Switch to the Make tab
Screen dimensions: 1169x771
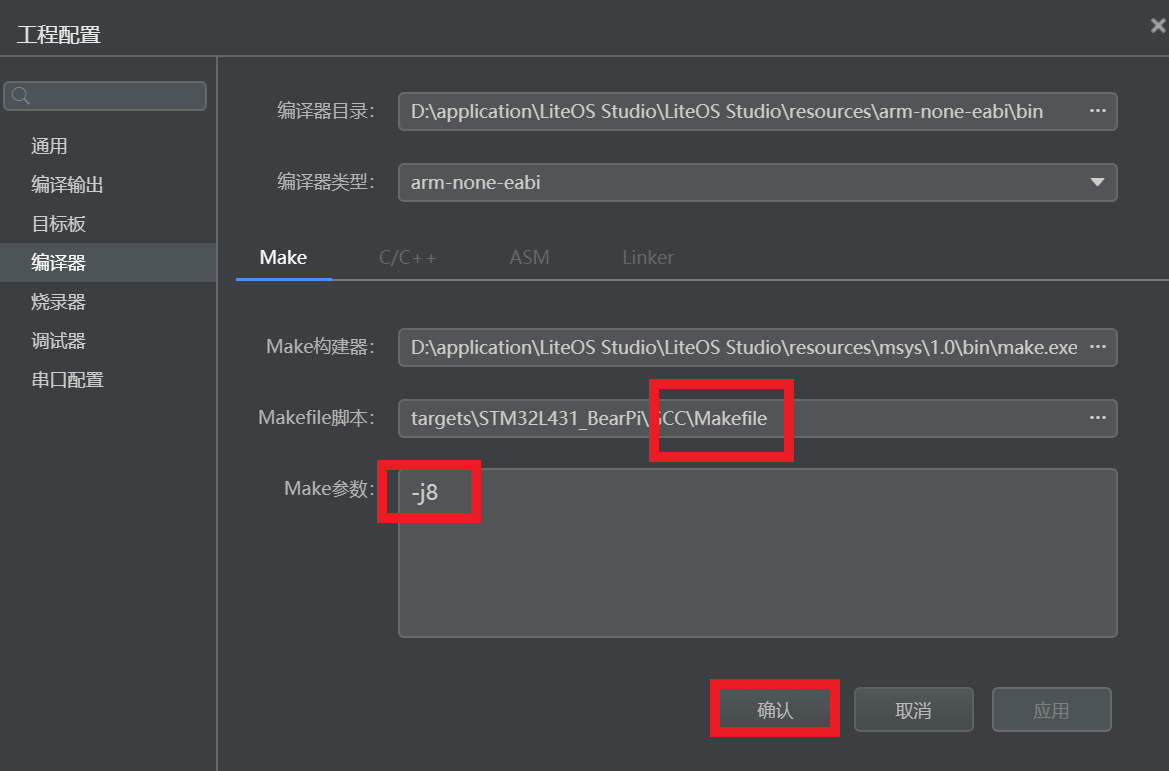[x=283, y=258]
